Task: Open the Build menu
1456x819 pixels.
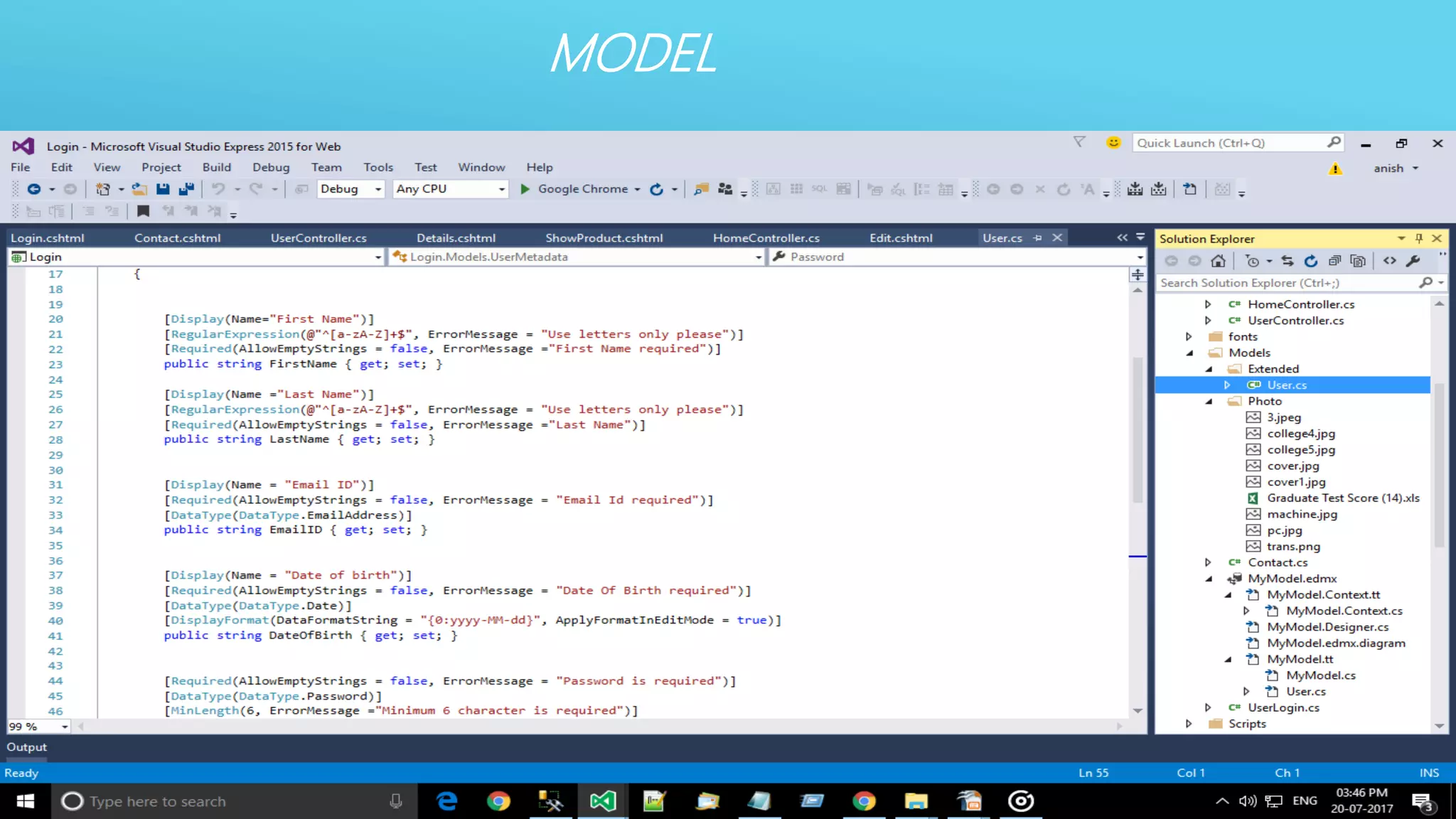Action: (x=216, y=167)
